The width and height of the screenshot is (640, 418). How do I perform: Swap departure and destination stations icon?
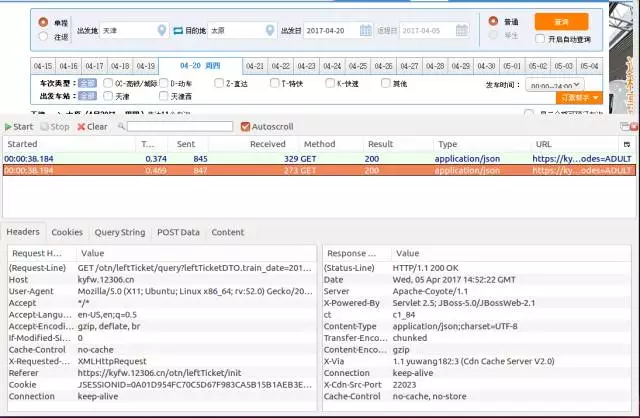pyautogui.click(x=178, y=31)
